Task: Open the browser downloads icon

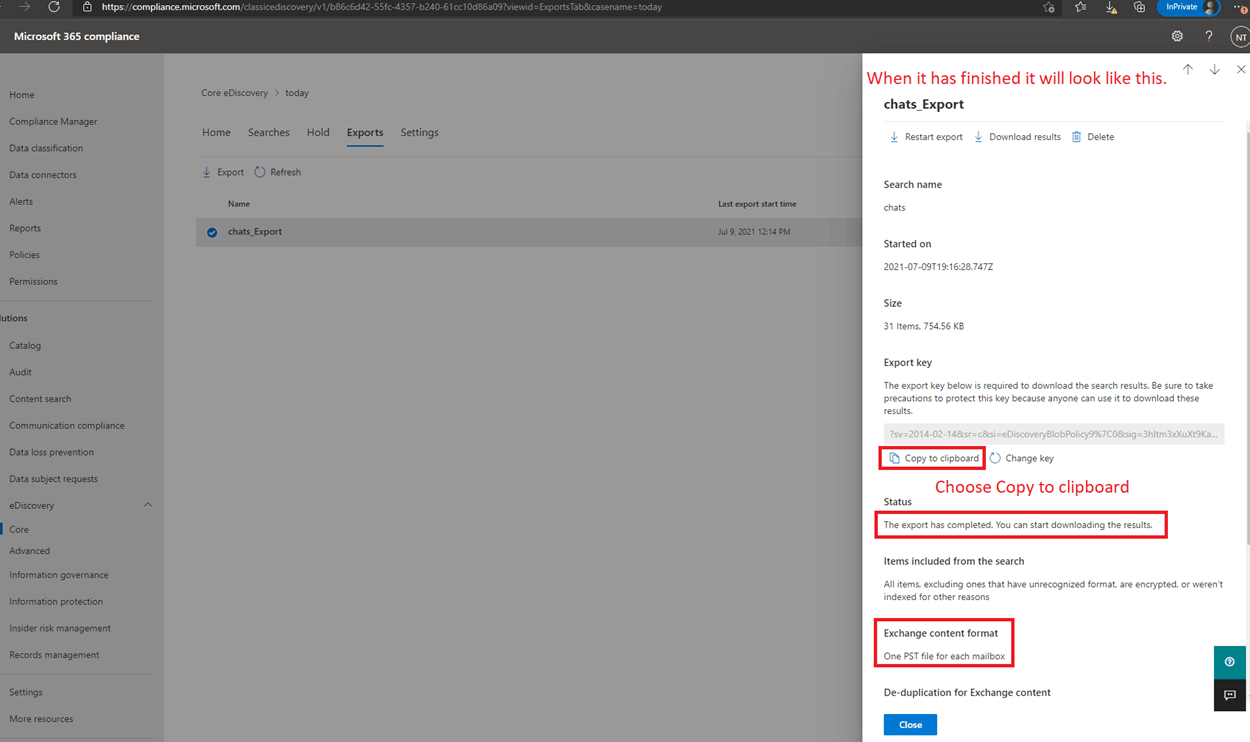Action: click(1111, 7)
